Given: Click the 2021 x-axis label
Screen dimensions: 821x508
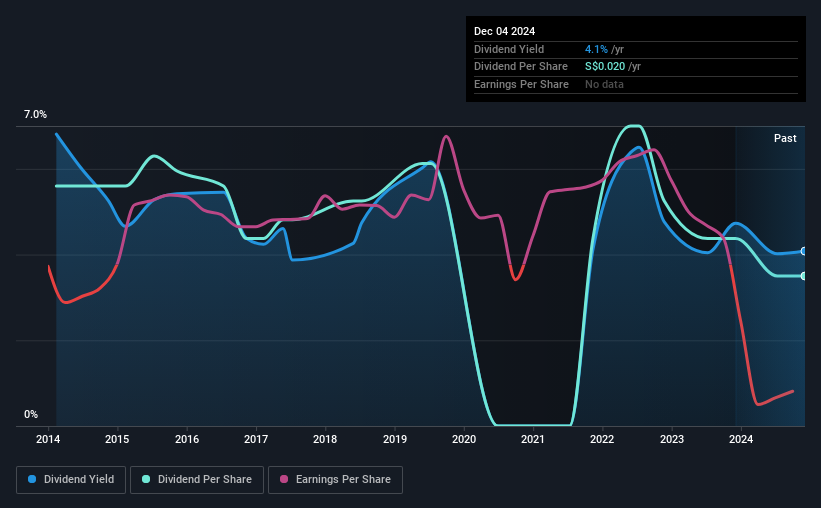Looking at the screenshot, I should click(533, 439).
